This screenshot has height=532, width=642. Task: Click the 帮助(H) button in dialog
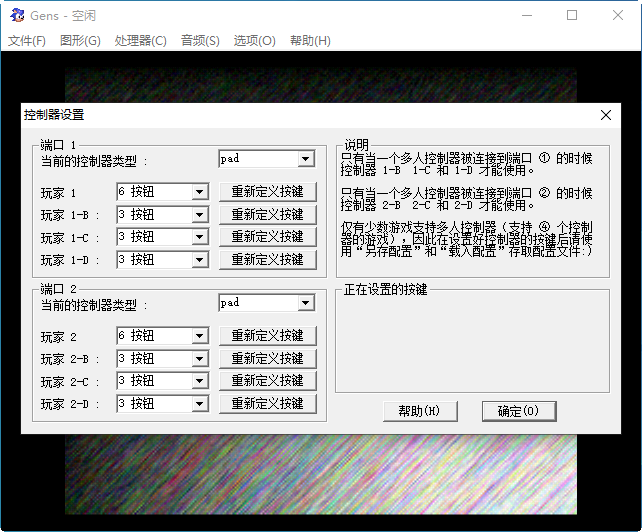click(419, 411)
